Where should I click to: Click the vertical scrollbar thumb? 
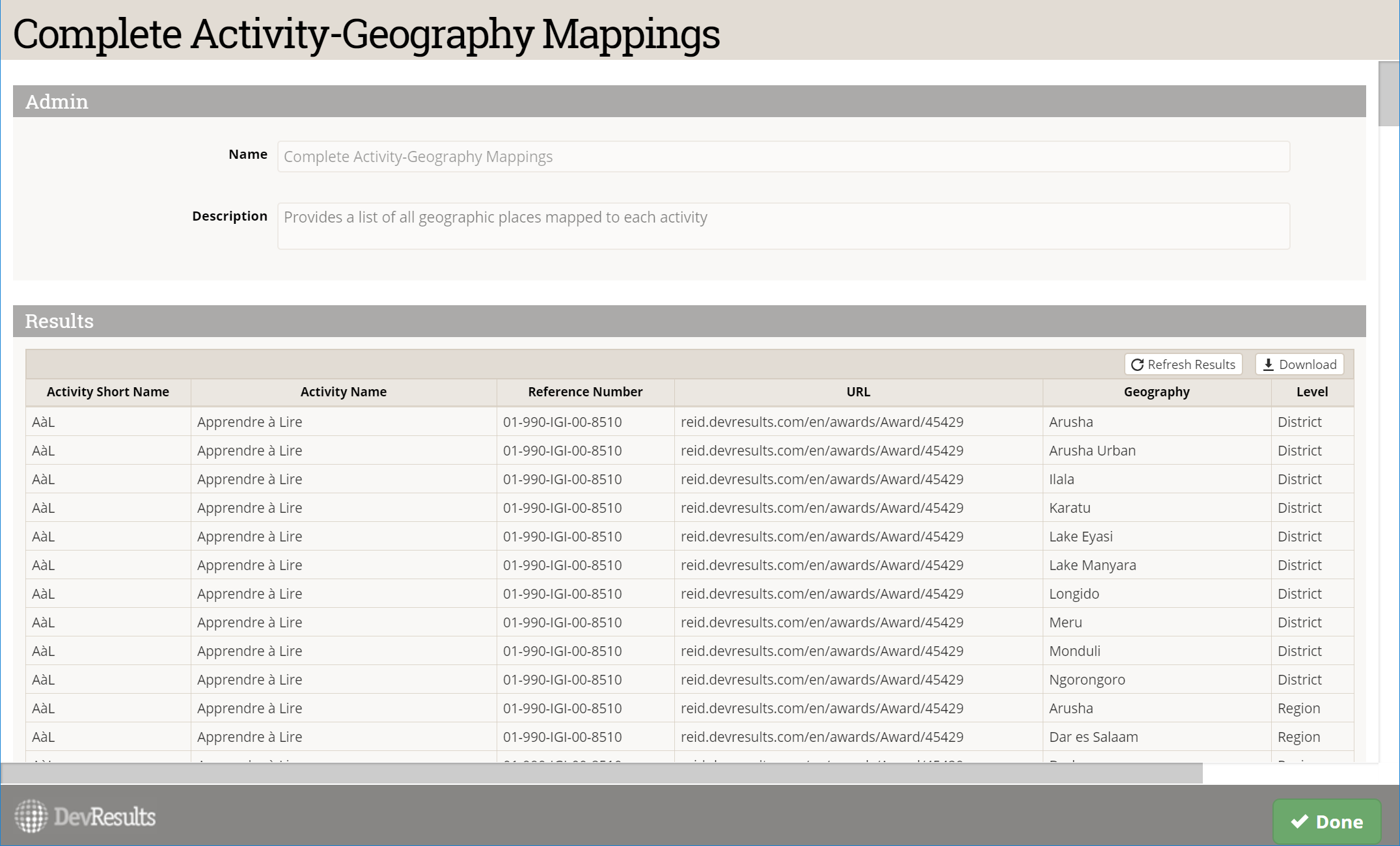1389,94
